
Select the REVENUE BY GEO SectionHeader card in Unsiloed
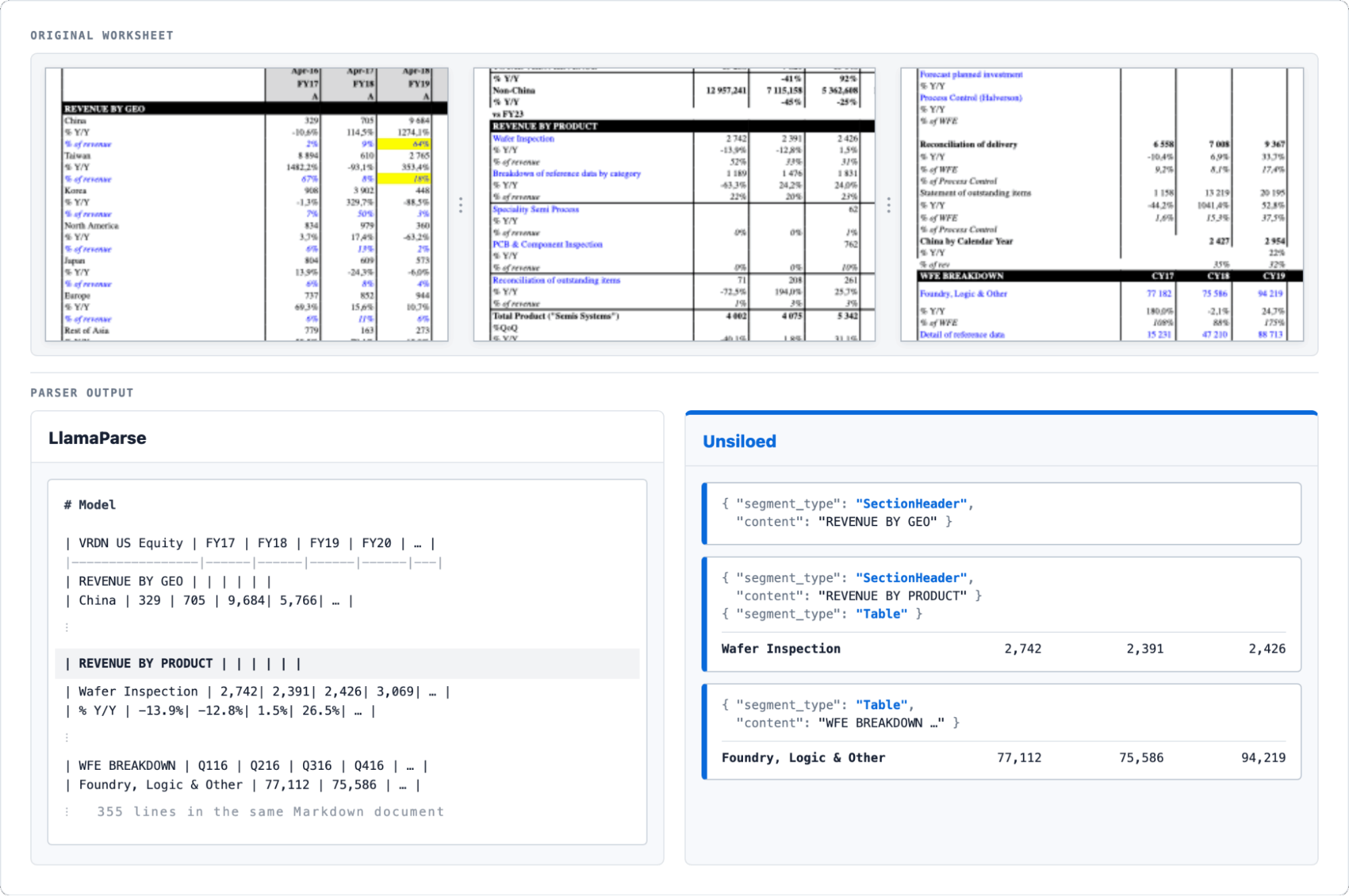(x=1001, y=513)
